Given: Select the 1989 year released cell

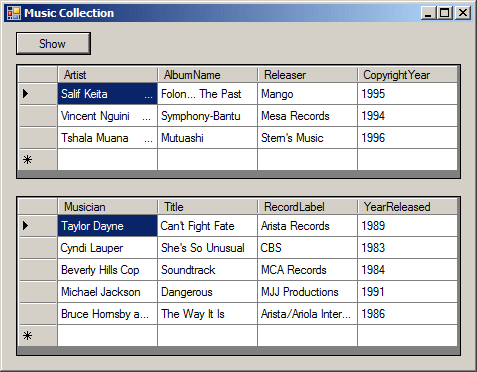Looking at the screenshot, I should (x=407, y=226).
